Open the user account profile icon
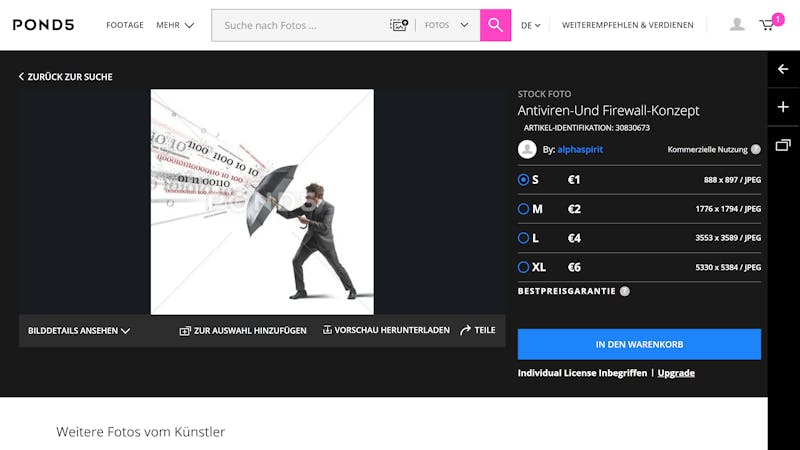The image size is (800, 450). point(737,24)
